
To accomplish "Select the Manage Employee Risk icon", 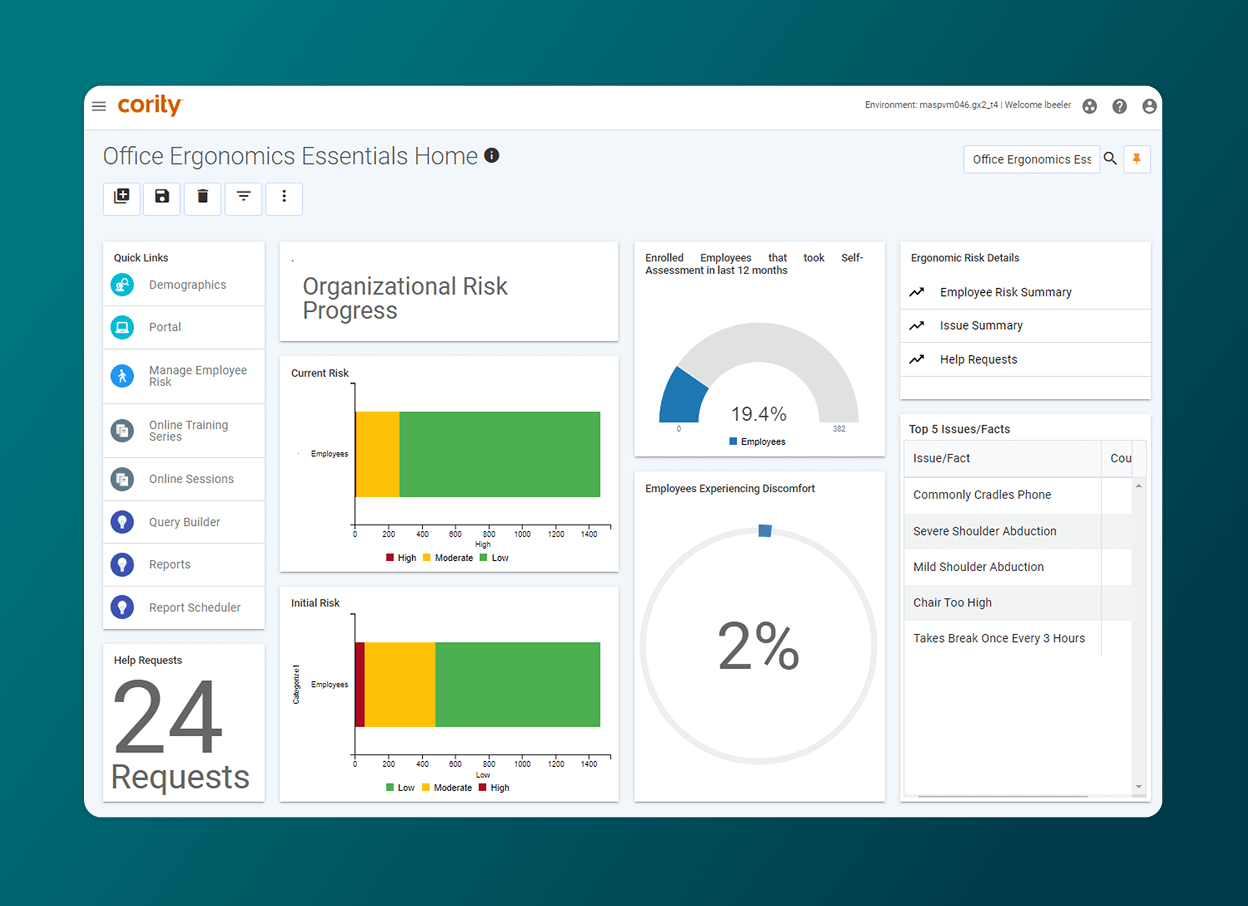I will (x=121, y=376).
